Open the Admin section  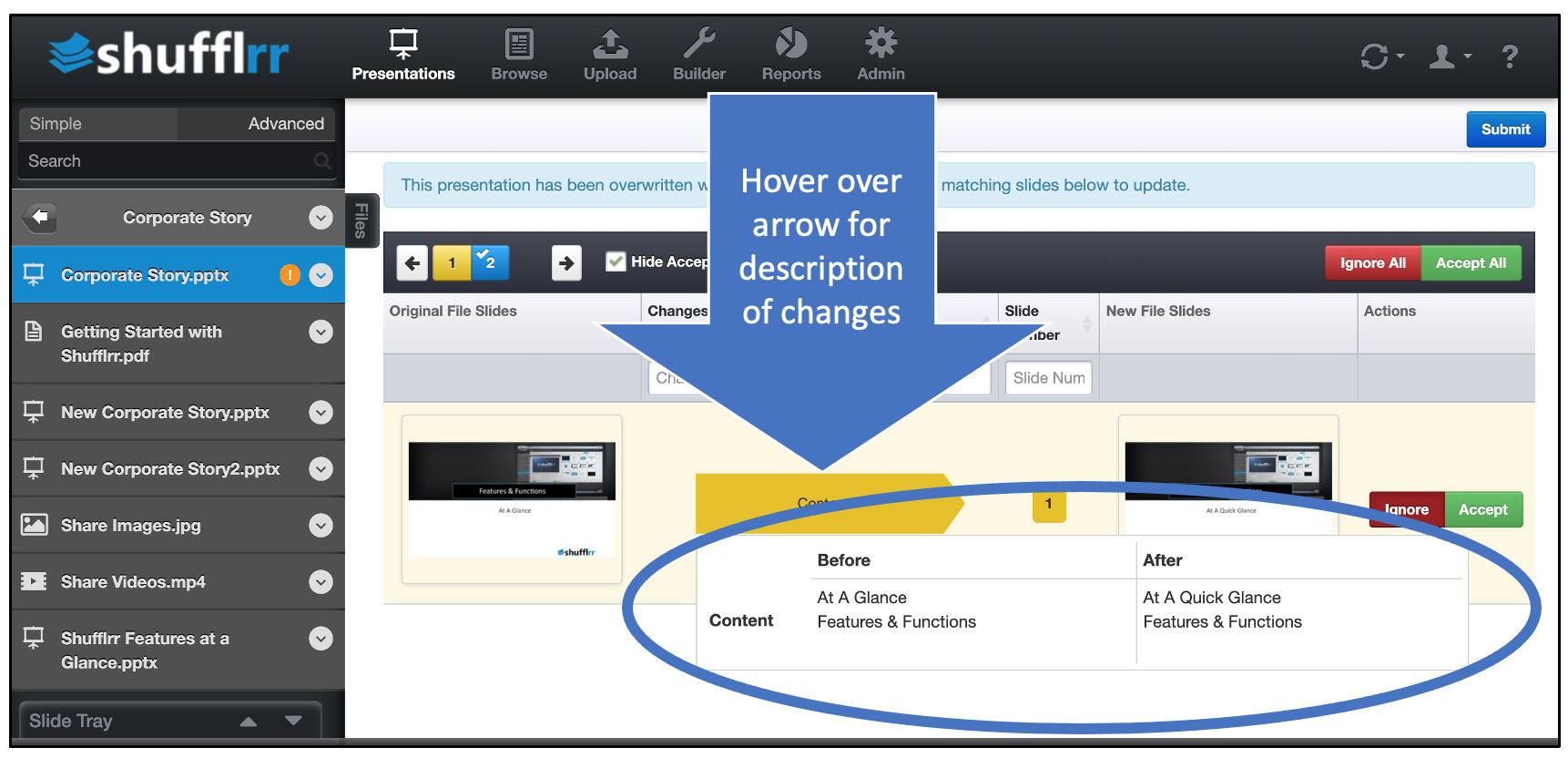881,56
